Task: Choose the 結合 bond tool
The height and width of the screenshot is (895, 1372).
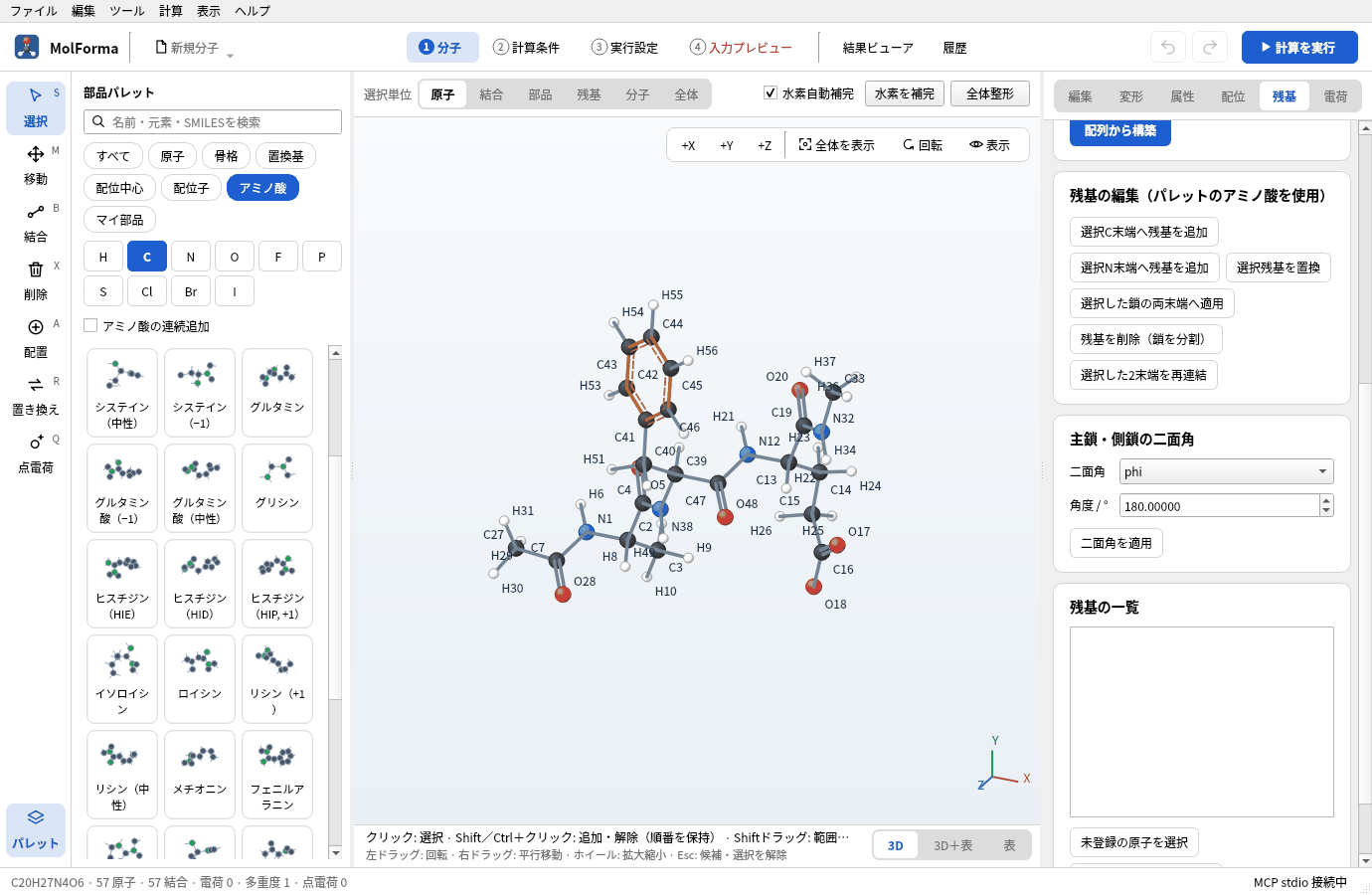Action: (36, 223)
